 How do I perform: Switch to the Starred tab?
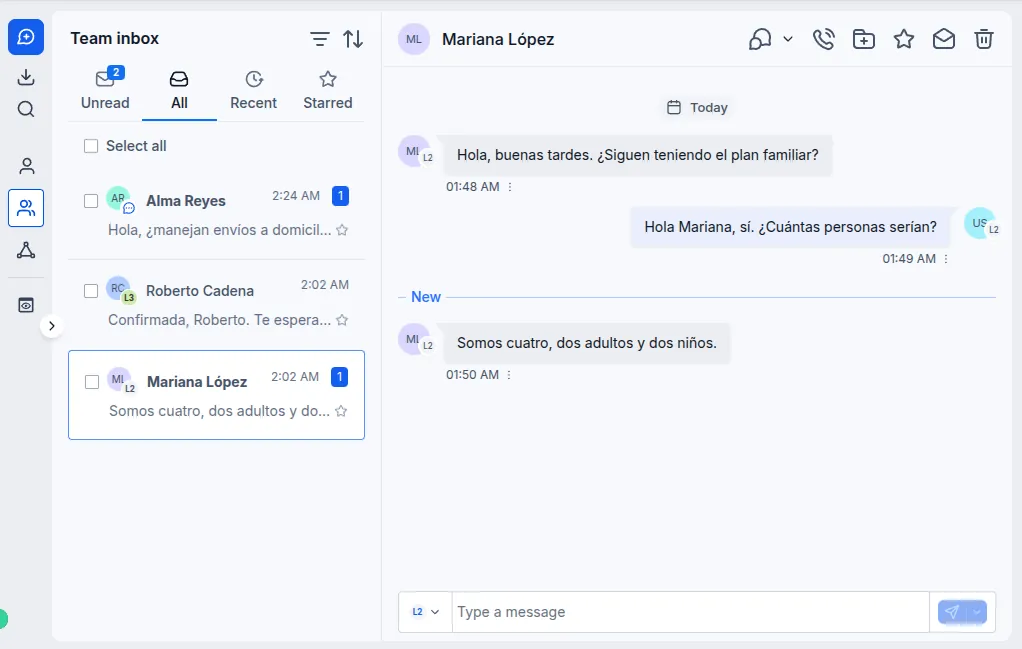pos(328,90)
